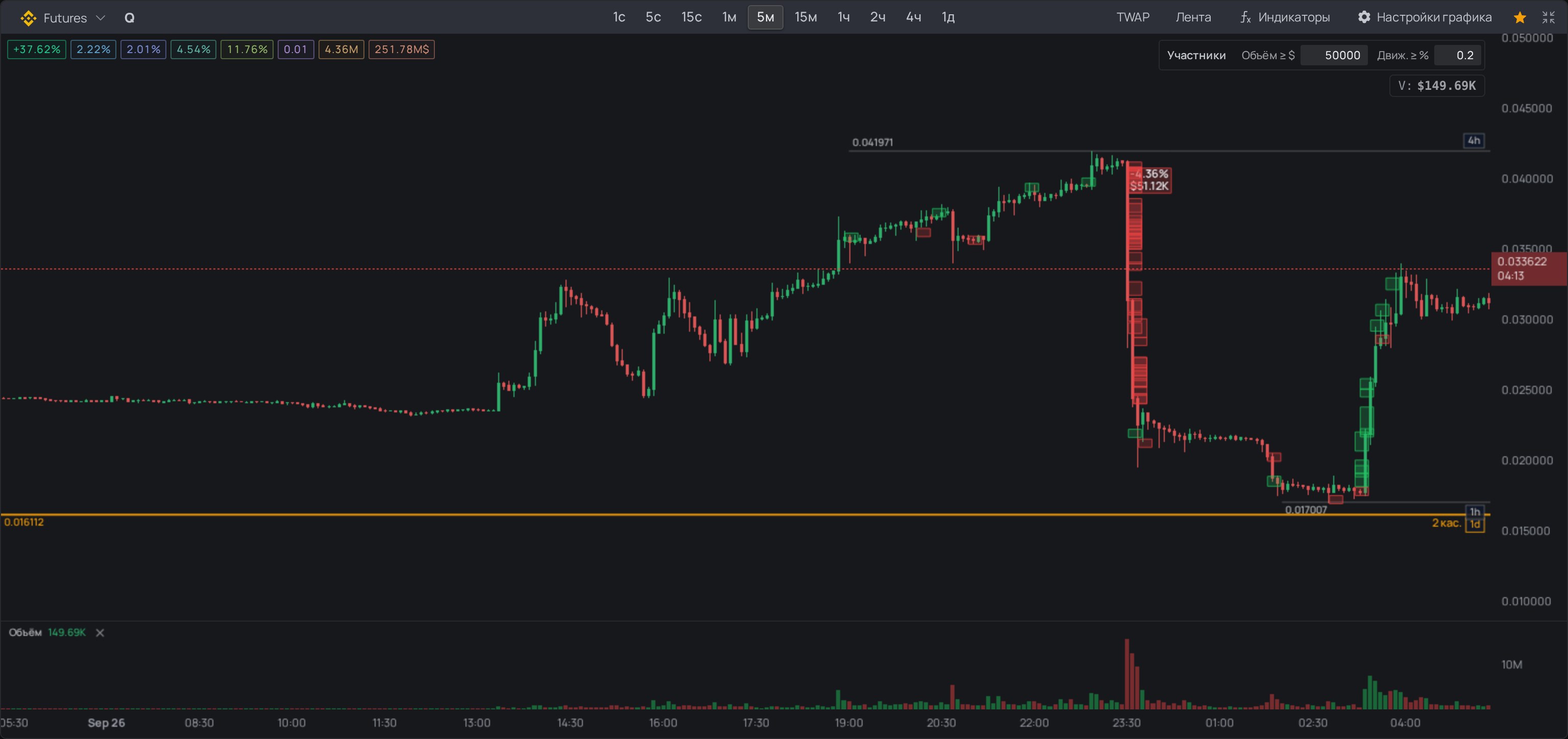Add chart to favorites with star icon
The width and height of the screenshot is (1568, 739).
[x=1520, y=17]
